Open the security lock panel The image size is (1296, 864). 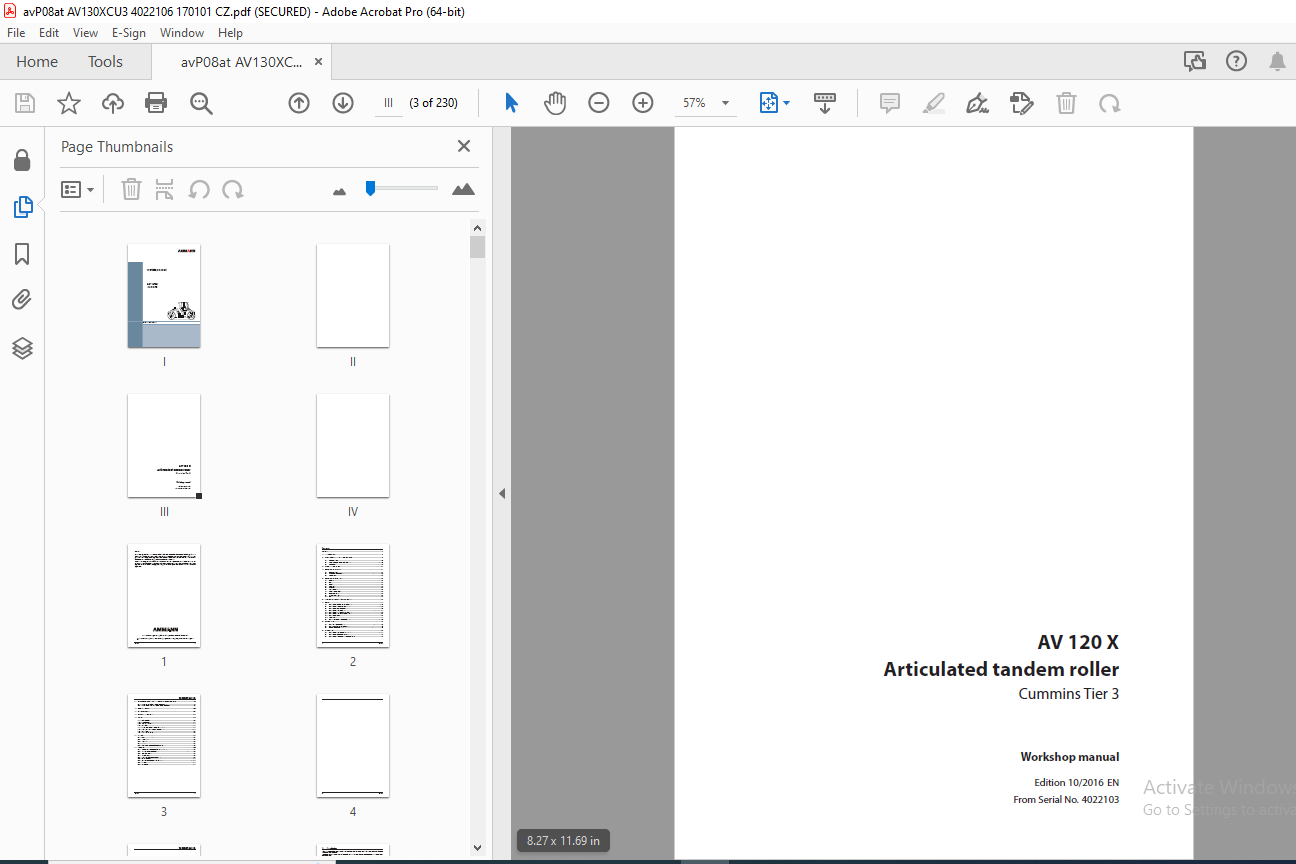(x=22, y=160)
